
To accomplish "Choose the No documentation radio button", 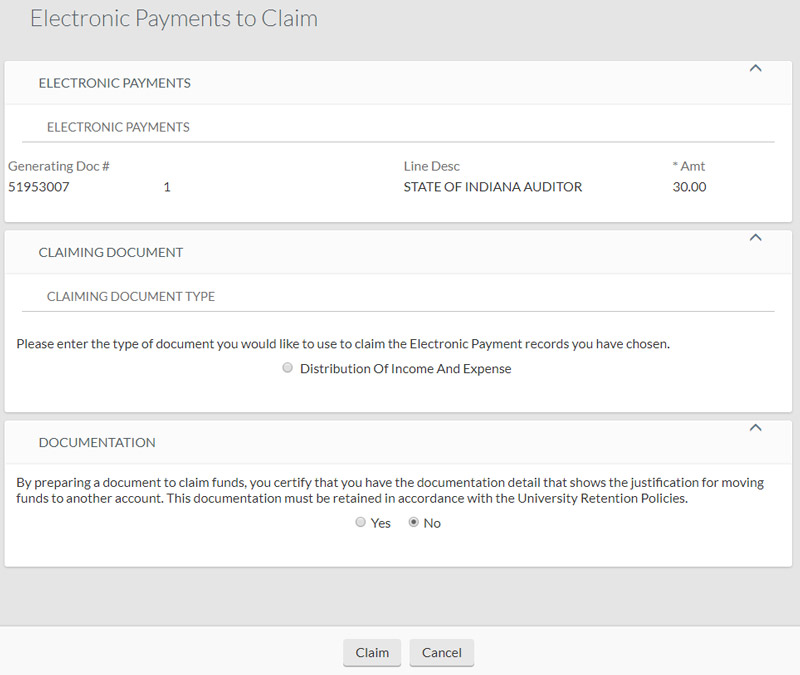I will [413, 523].
